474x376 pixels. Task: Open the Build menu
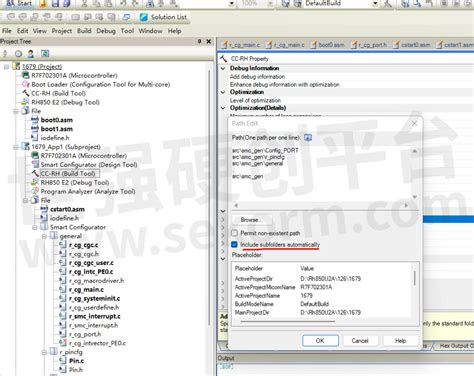click(x=84, y=31)
